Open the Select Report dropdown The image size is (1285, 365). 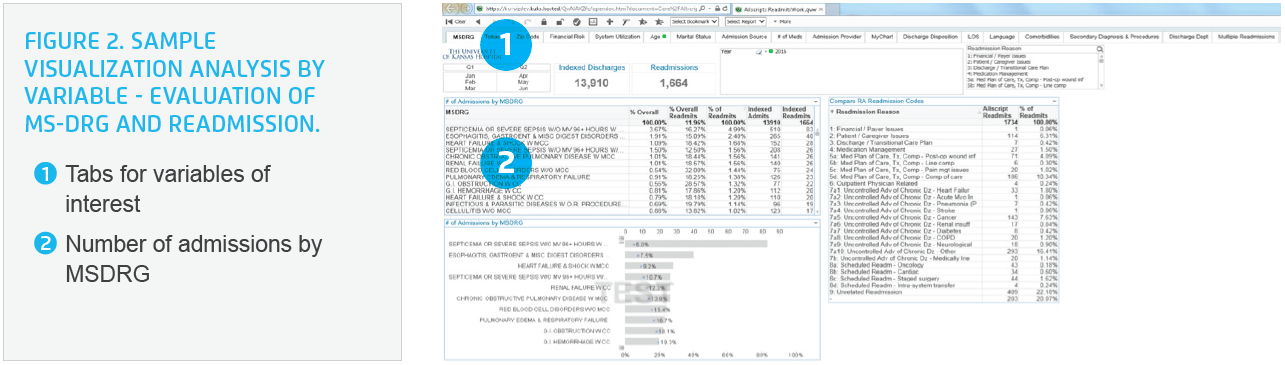click(746, 22)
